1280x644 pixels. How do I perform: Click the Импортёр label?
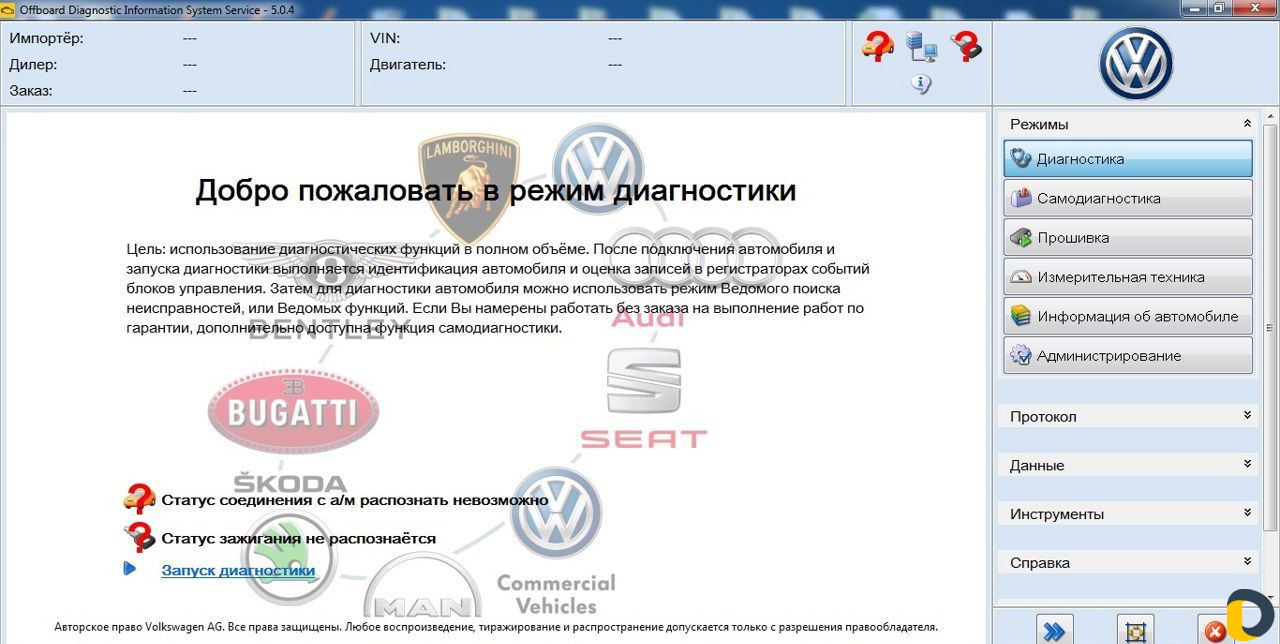tap(47, 38)
